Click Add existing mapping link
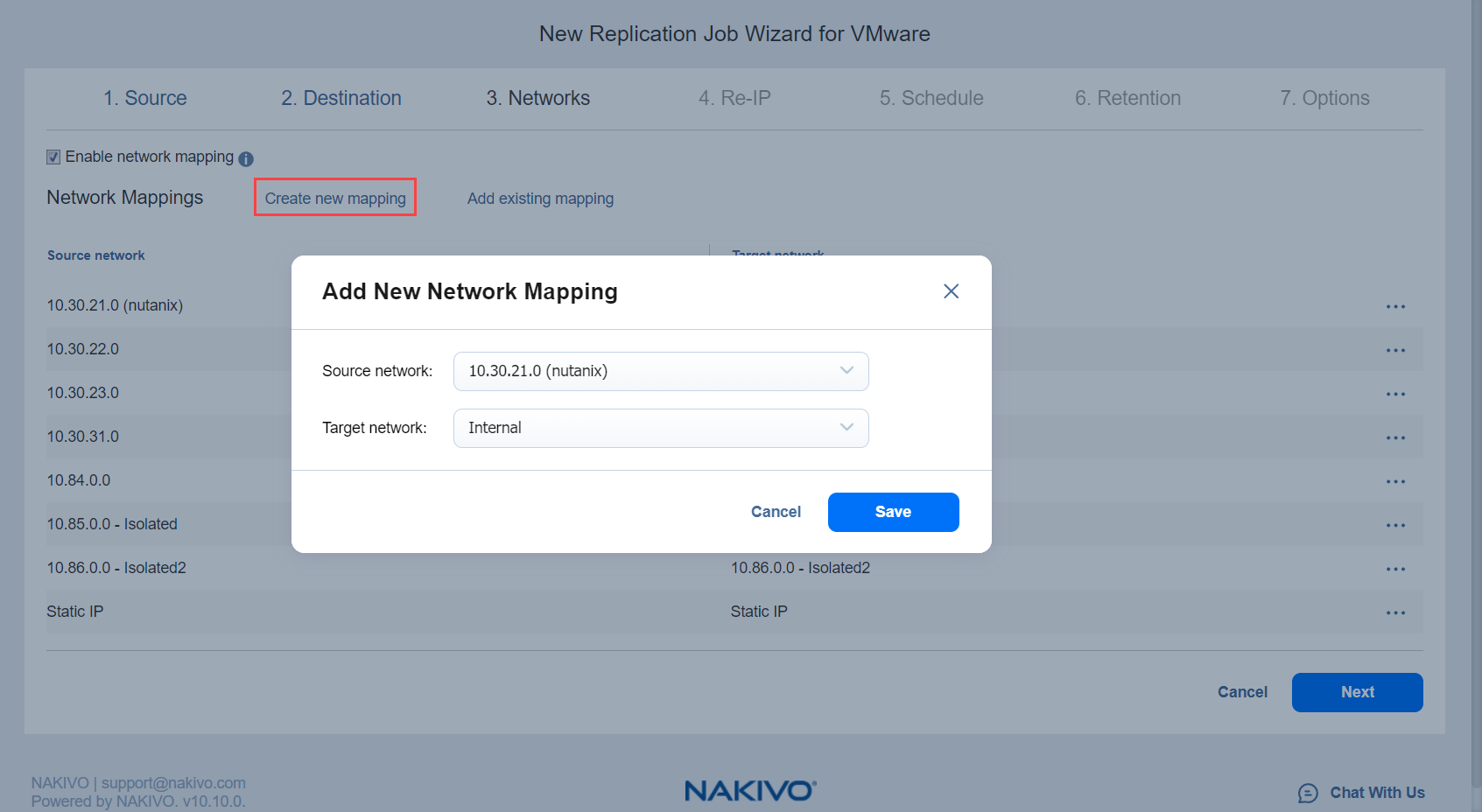Screen dimensions: 1482x812 (x=540, y=199)
